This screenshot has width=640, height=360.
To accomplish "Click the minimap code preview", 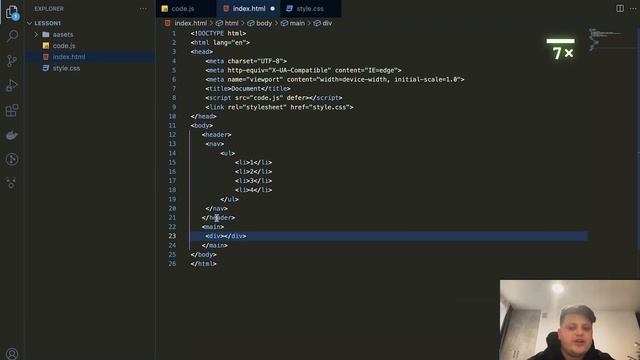I will click(x=605, y=39).
